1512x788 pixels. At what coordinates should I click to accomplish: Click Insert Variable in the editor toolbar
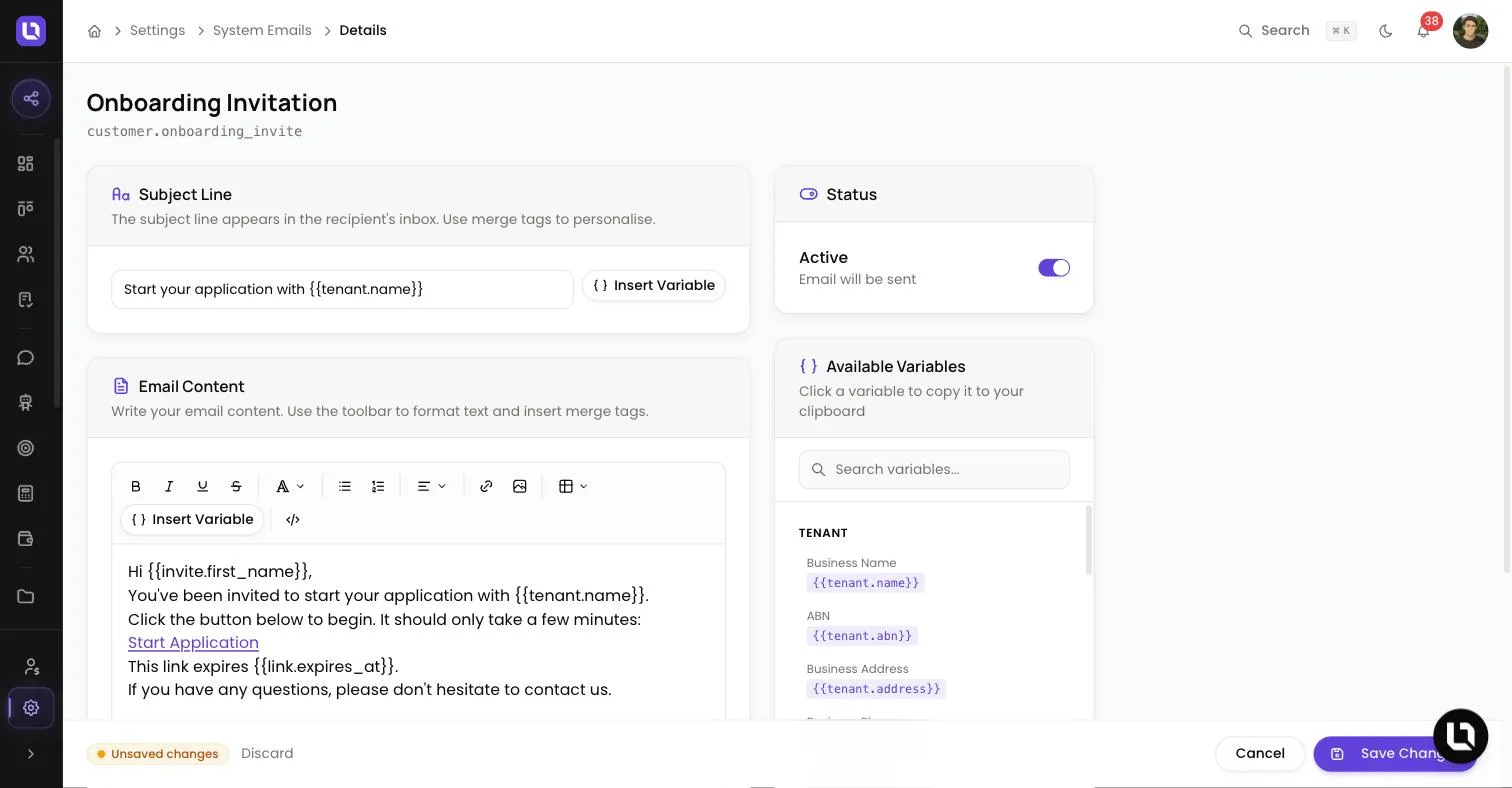click(193, 520)
